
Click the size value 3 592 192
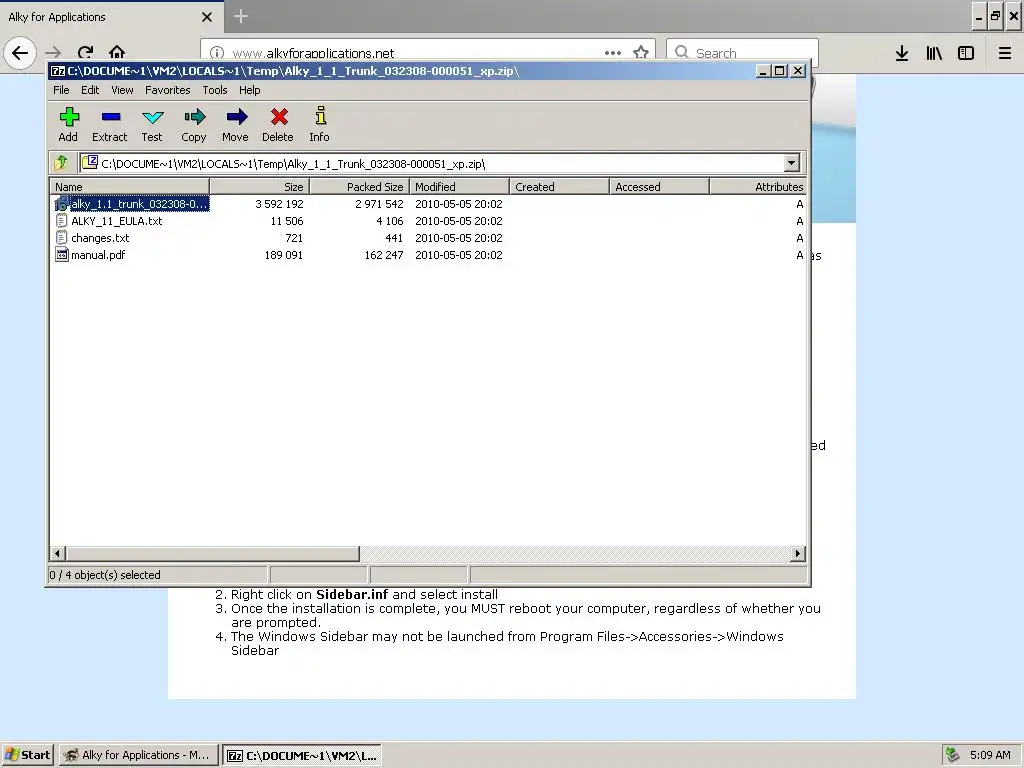pyautogui.click(x=280, y=204)
